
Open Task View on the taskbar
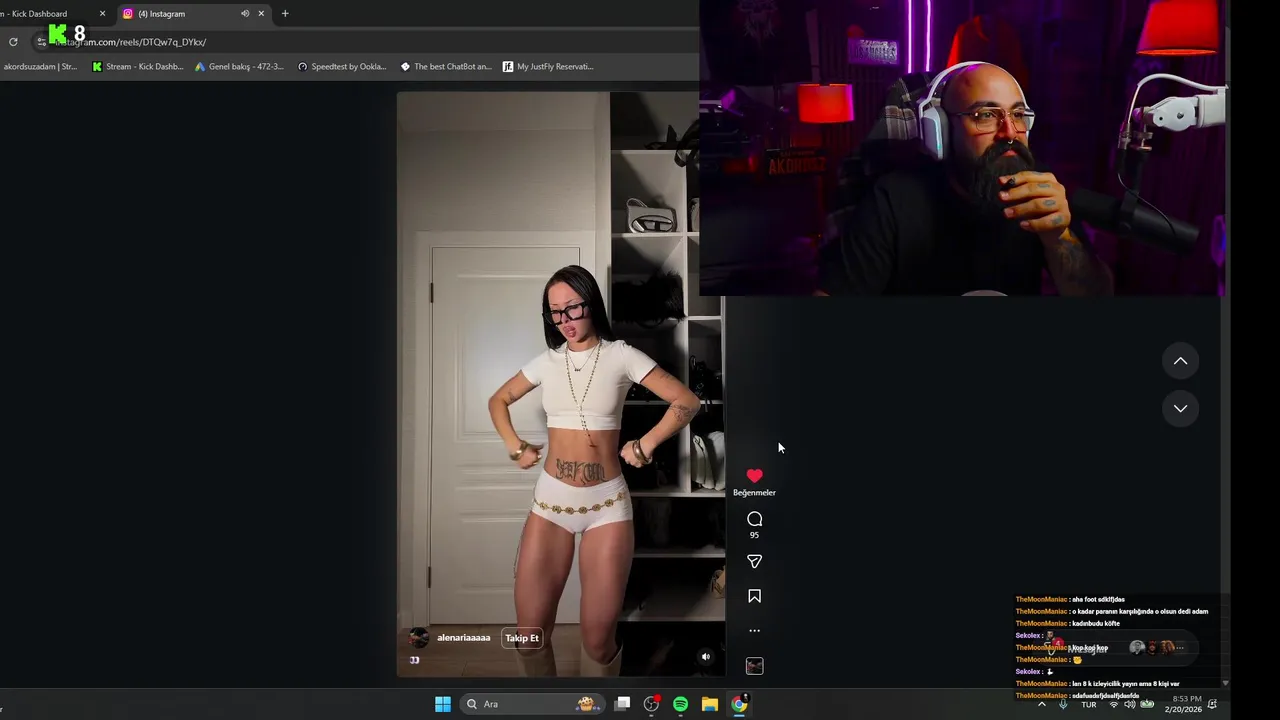click(x=622, y=704)
